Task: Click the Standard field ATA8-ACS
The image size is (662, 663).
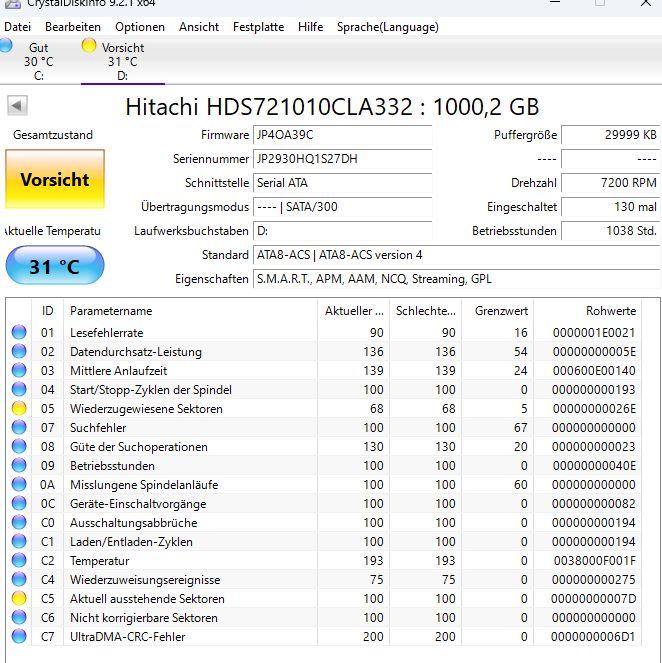Action: click(x=457, y=255)
